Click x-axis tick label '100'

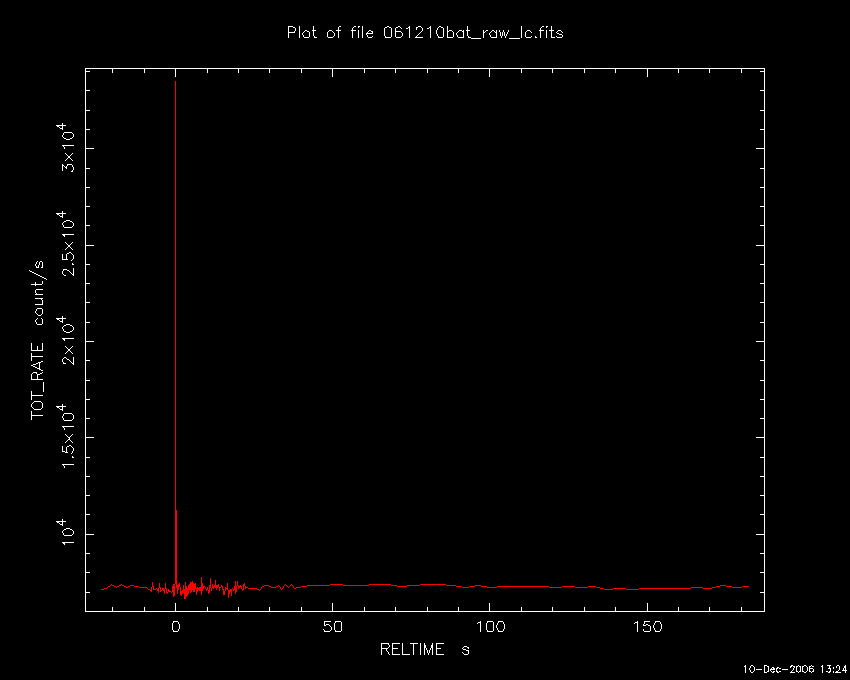click(490, 627)
